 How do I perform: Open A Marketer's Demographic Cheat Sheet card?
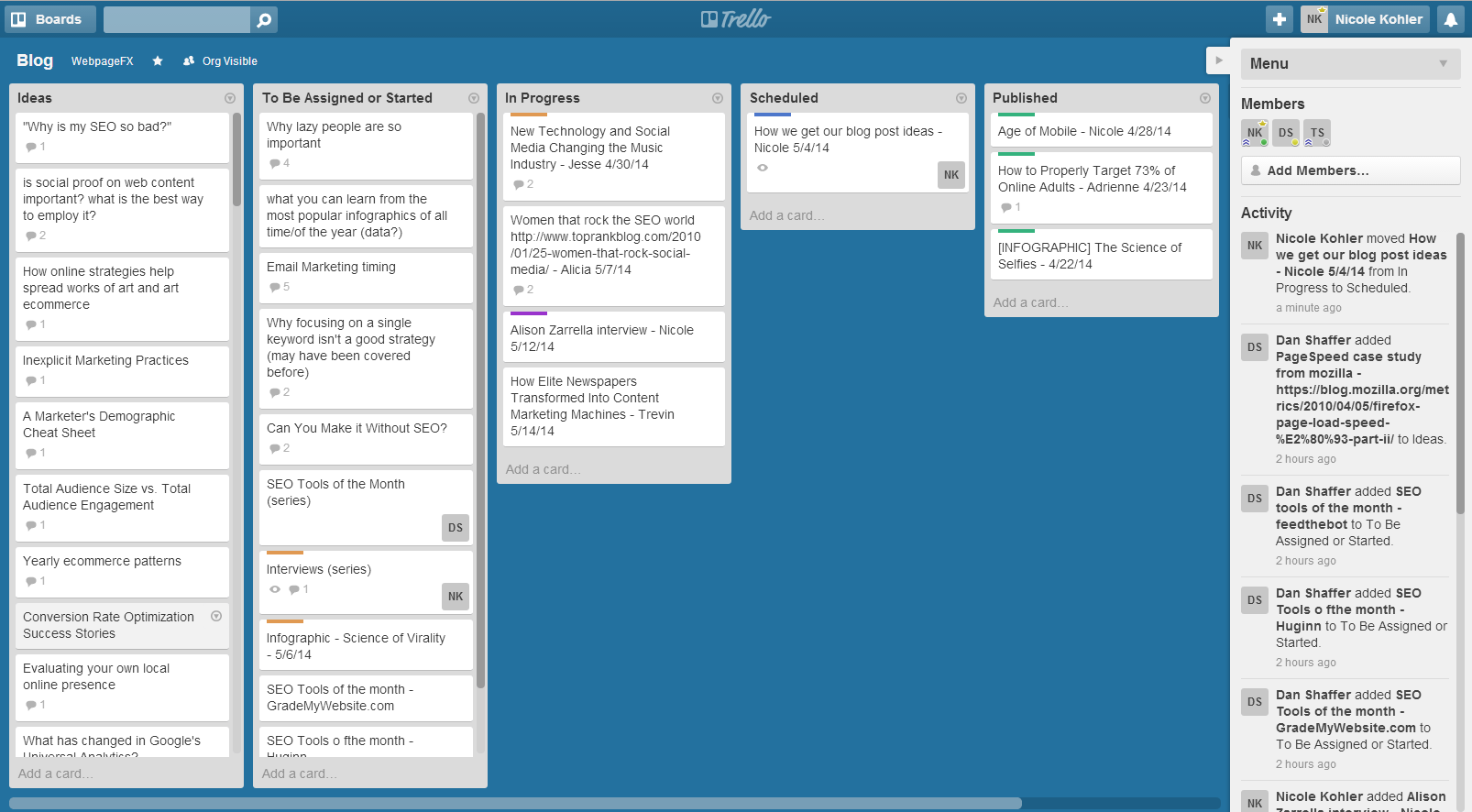[122, 434]
